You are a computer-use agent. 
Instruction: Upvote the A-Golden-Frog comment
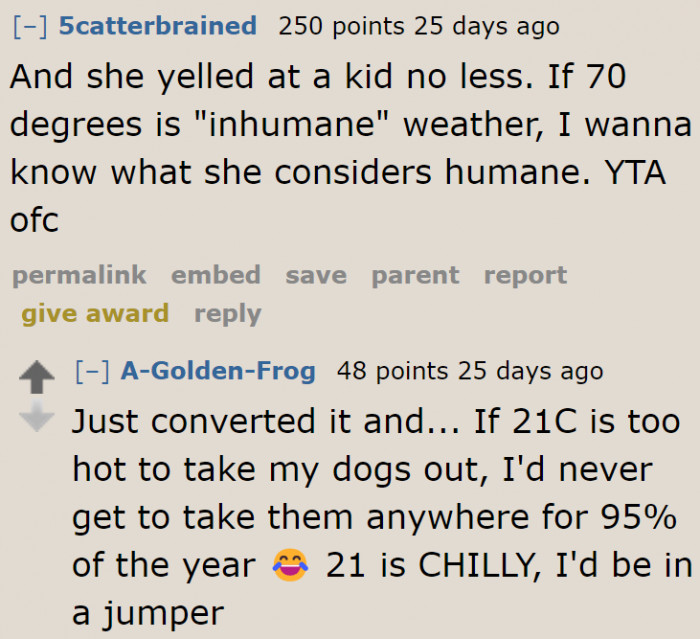37,378
